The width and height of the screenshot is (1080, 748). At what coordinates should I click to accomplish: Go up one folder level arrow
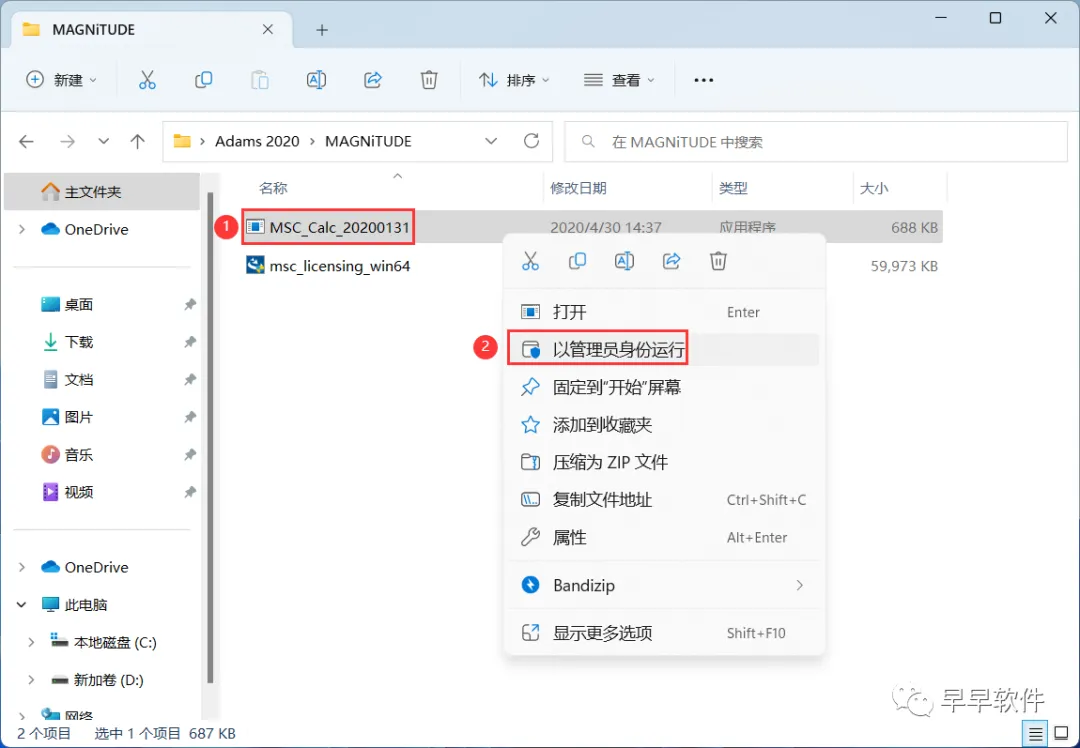tap(138, 142)
